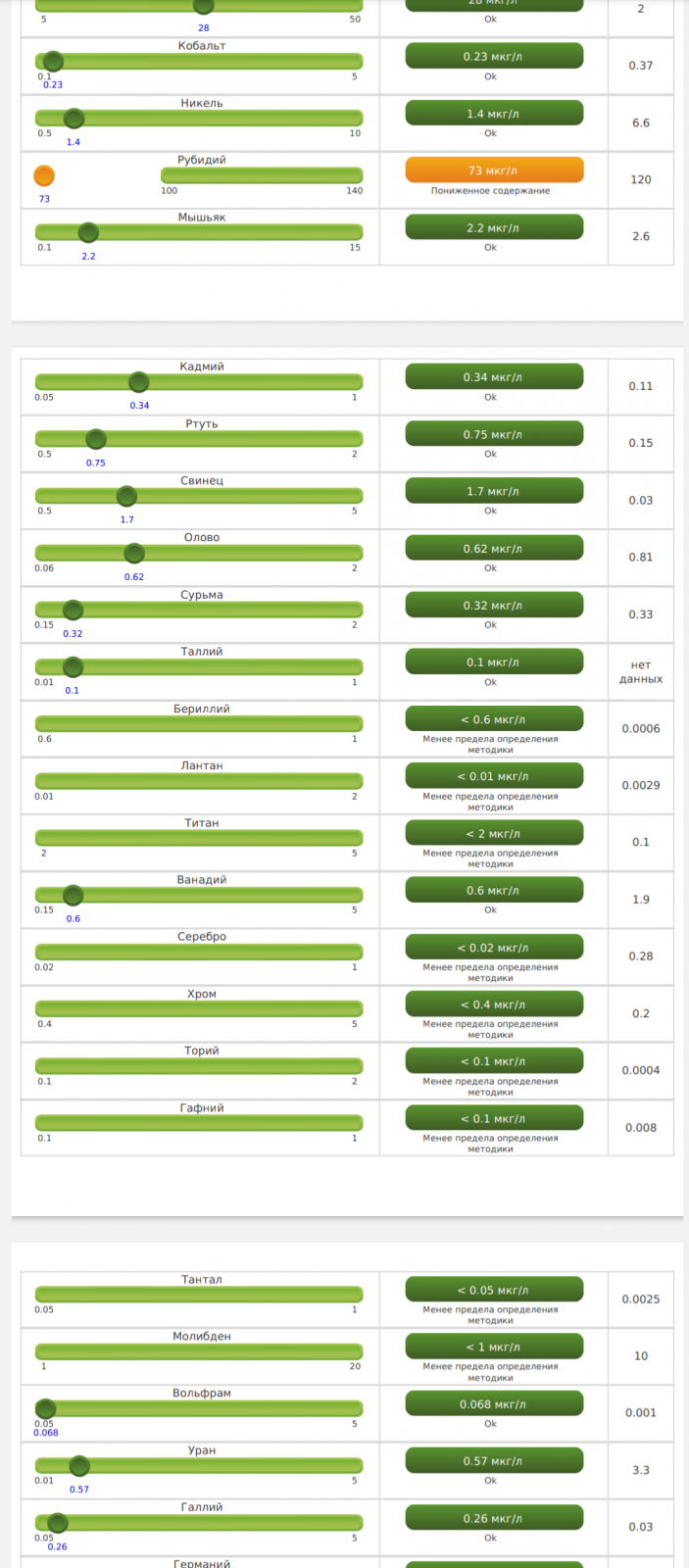Image resolution: width=689 pixels, height=1568 pixels.
Task: Click the Кадмий slider knob
Action: click(139, 382)
